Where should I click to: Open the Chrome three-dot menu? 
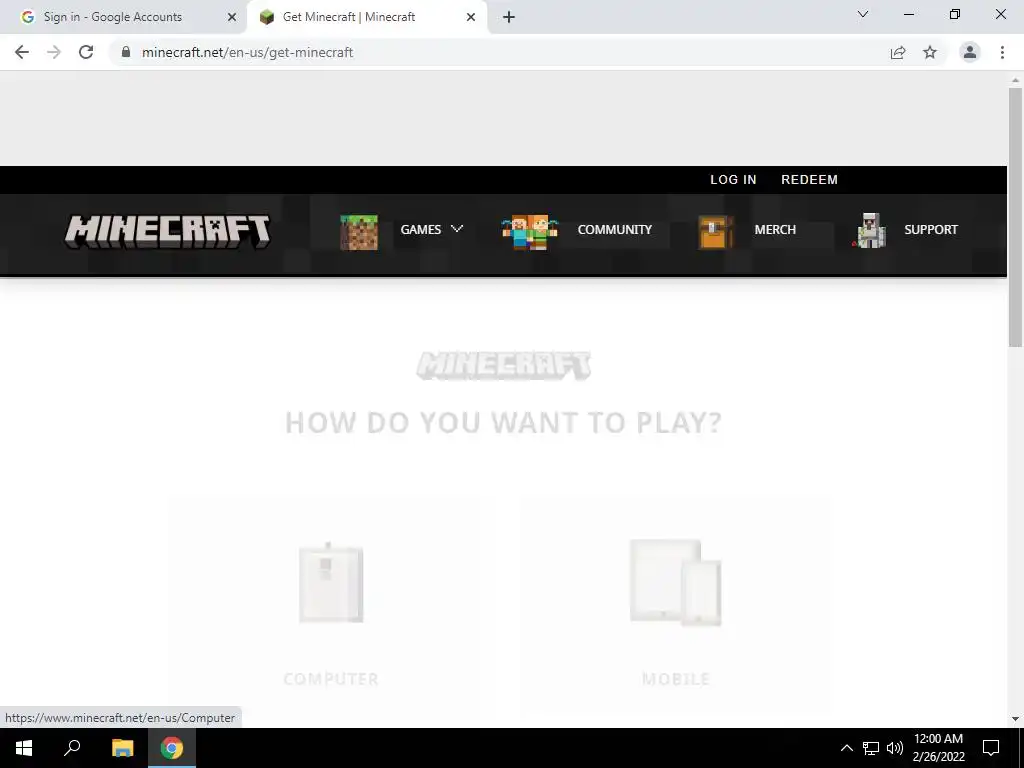(1002, 52)
